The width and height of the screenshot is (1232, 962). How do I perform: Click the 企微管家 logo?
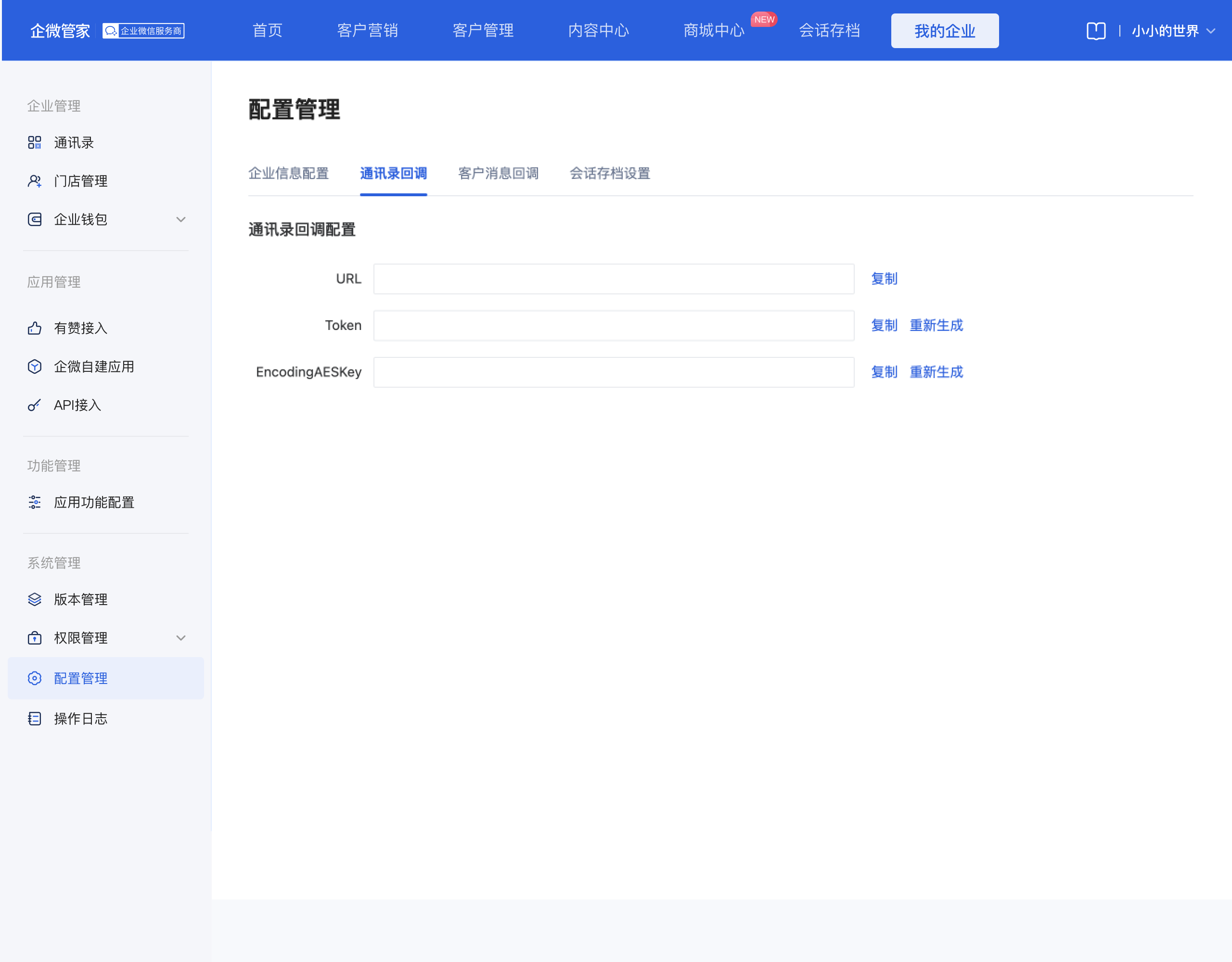pos(60,30)
